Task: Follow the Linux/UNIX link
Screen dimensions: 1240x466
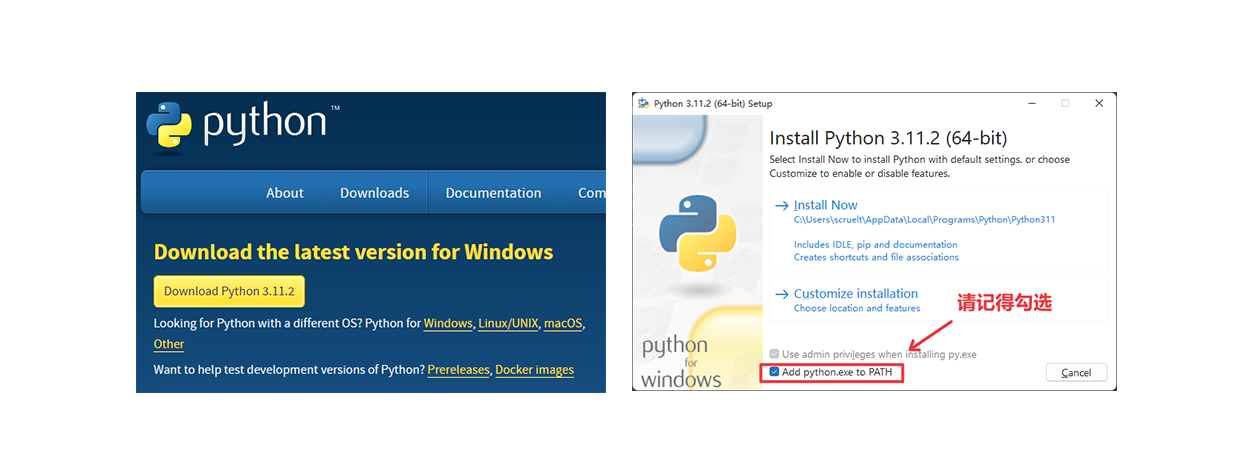Action: click(x=508, y=324)
